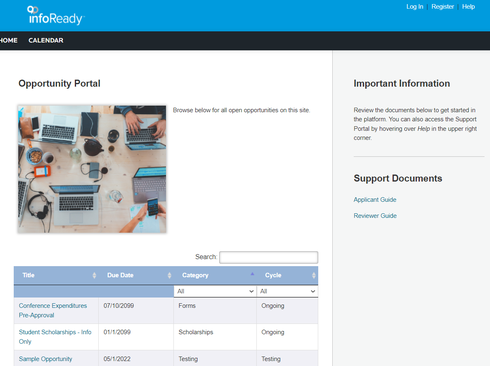Open the Log In link

point(415,7)
